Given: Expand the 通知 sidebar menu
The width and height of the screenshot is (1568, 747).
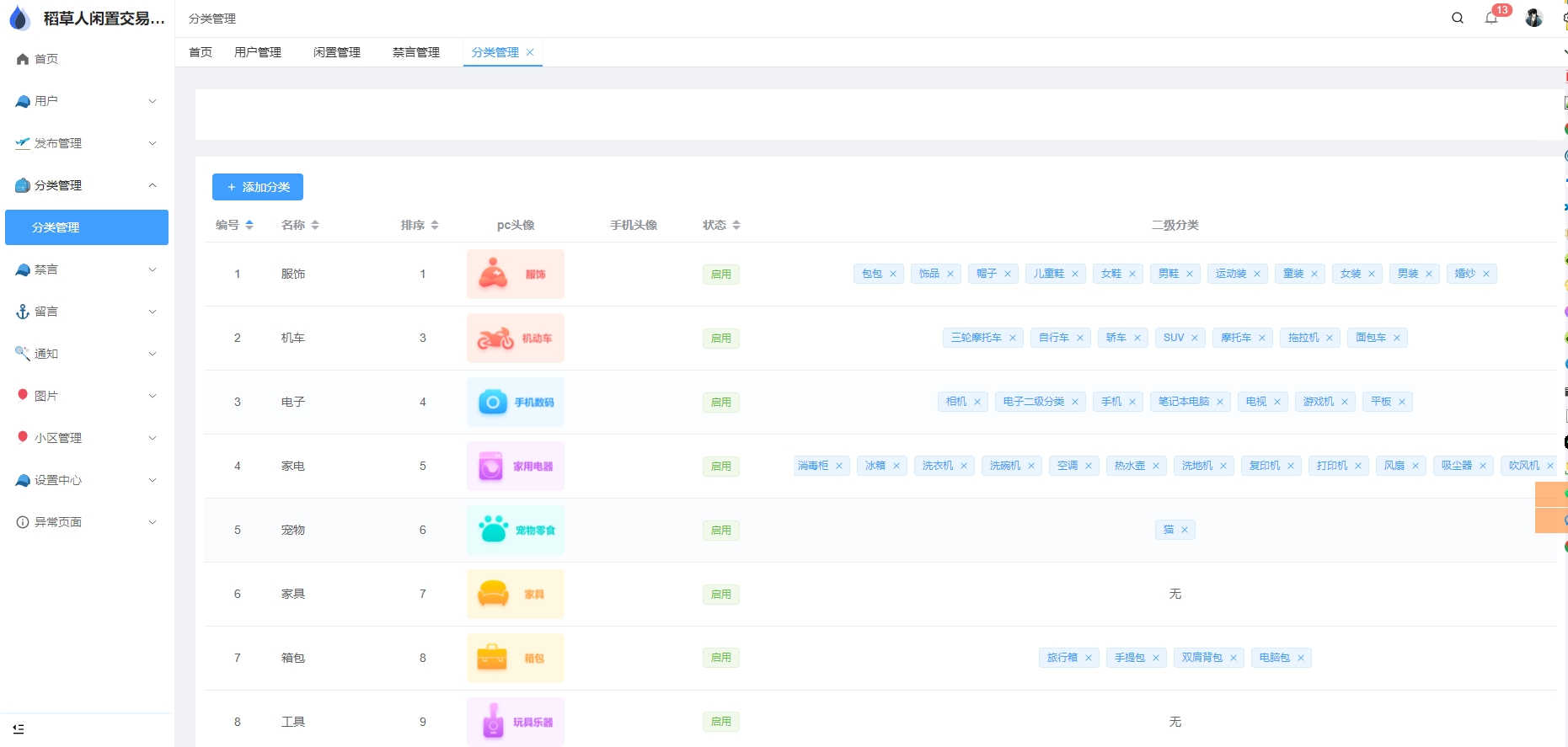Looking at the screenshot, I should (87, 354).
